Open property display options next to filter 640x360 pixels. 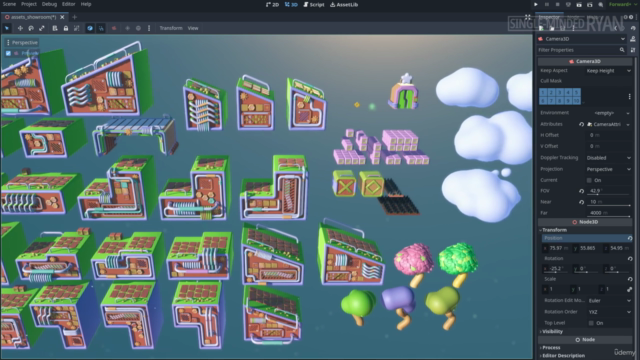633,50
